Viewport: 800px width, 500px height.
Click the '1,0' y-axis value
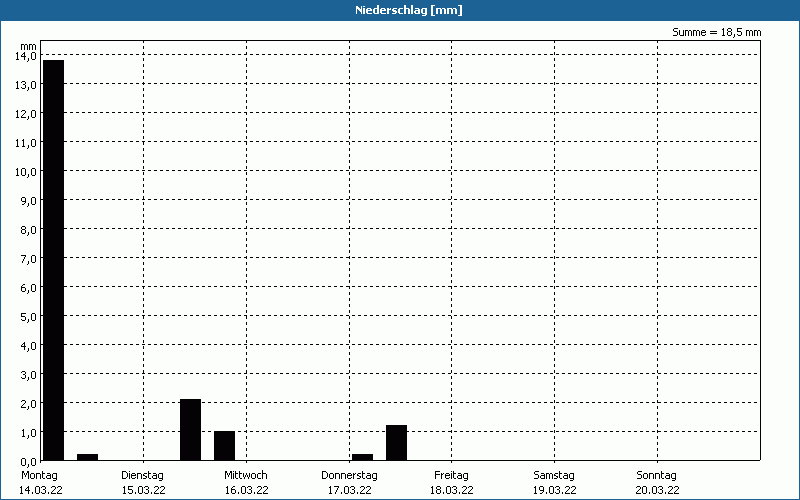pyautogui.click(x=28, y=433)
